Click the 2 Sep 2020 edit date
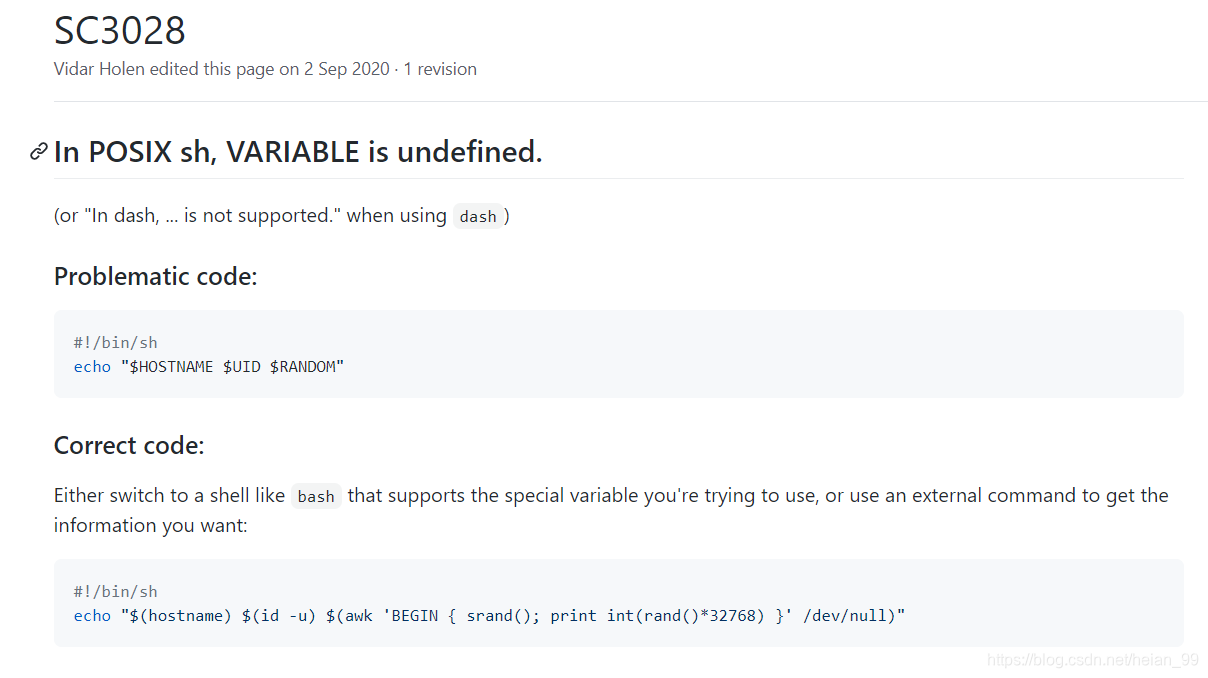Image resolution: width=1208 pixels, height=678 pixels. click(x=348, y=69)
